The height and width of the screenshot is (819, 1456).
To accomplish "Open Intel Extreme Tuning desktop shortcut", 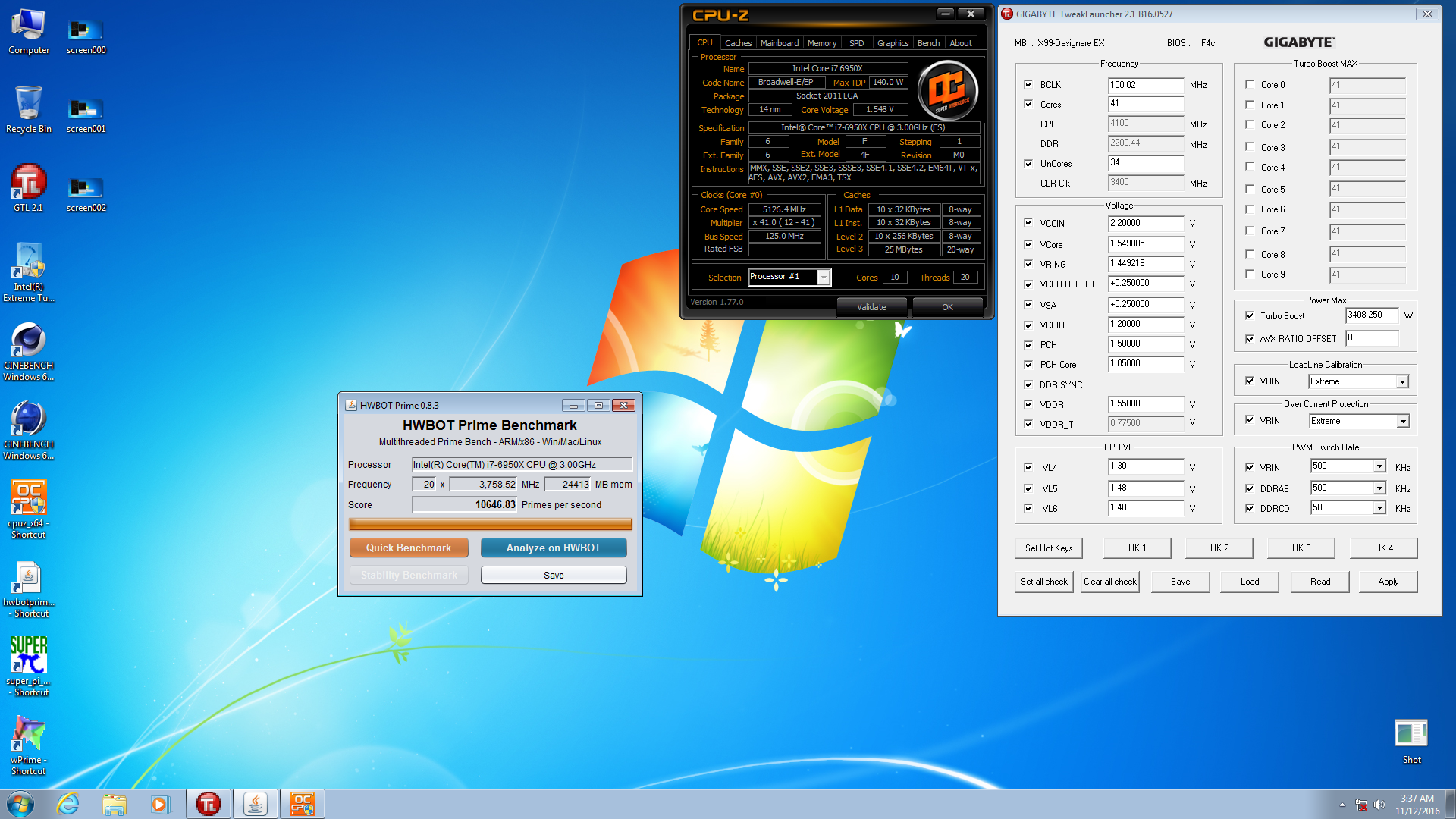I will [29, 273].
